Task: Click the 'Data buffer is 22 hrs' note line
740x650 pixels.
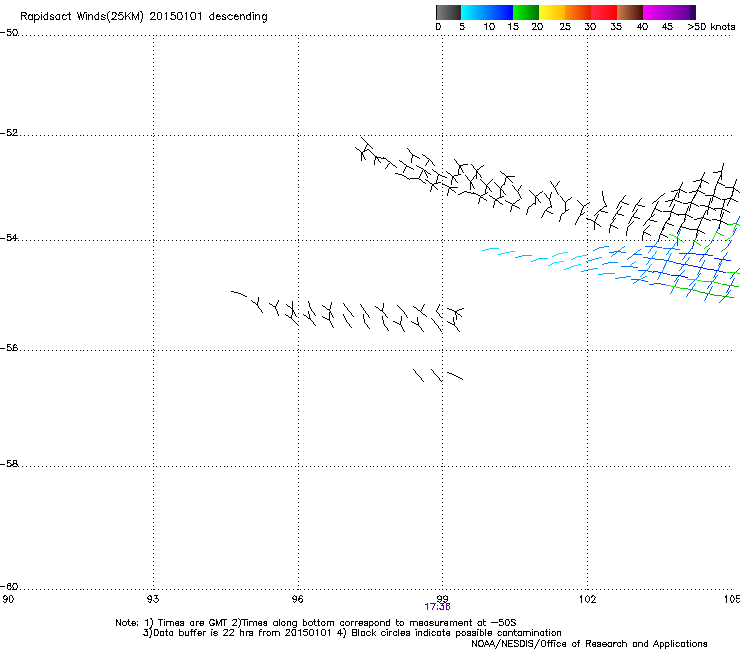Action: [x=352, y=633]
